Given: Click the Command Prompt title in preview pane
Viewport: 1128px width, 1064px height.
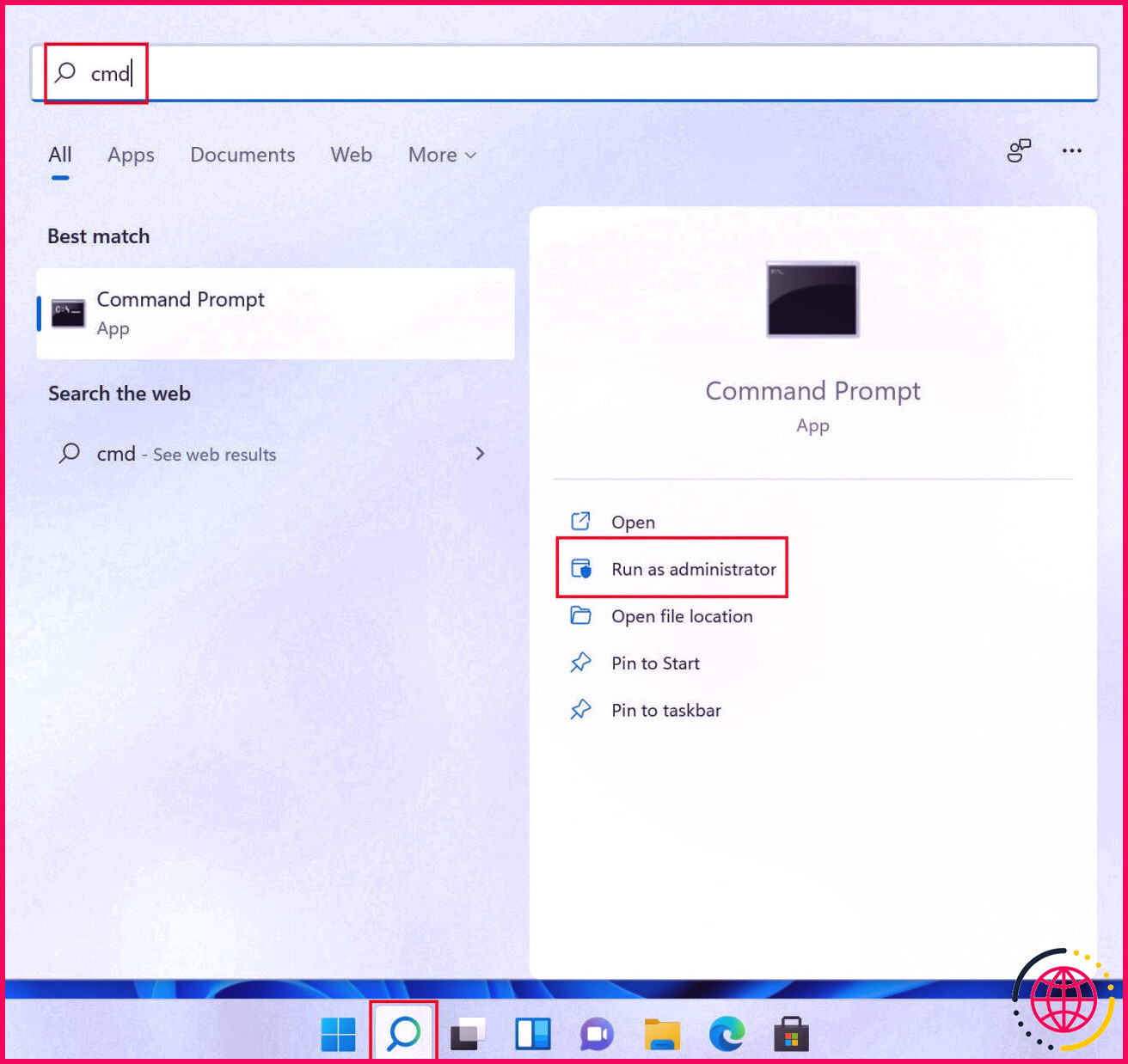Looking at the screenshot, I should click(812, 391).
